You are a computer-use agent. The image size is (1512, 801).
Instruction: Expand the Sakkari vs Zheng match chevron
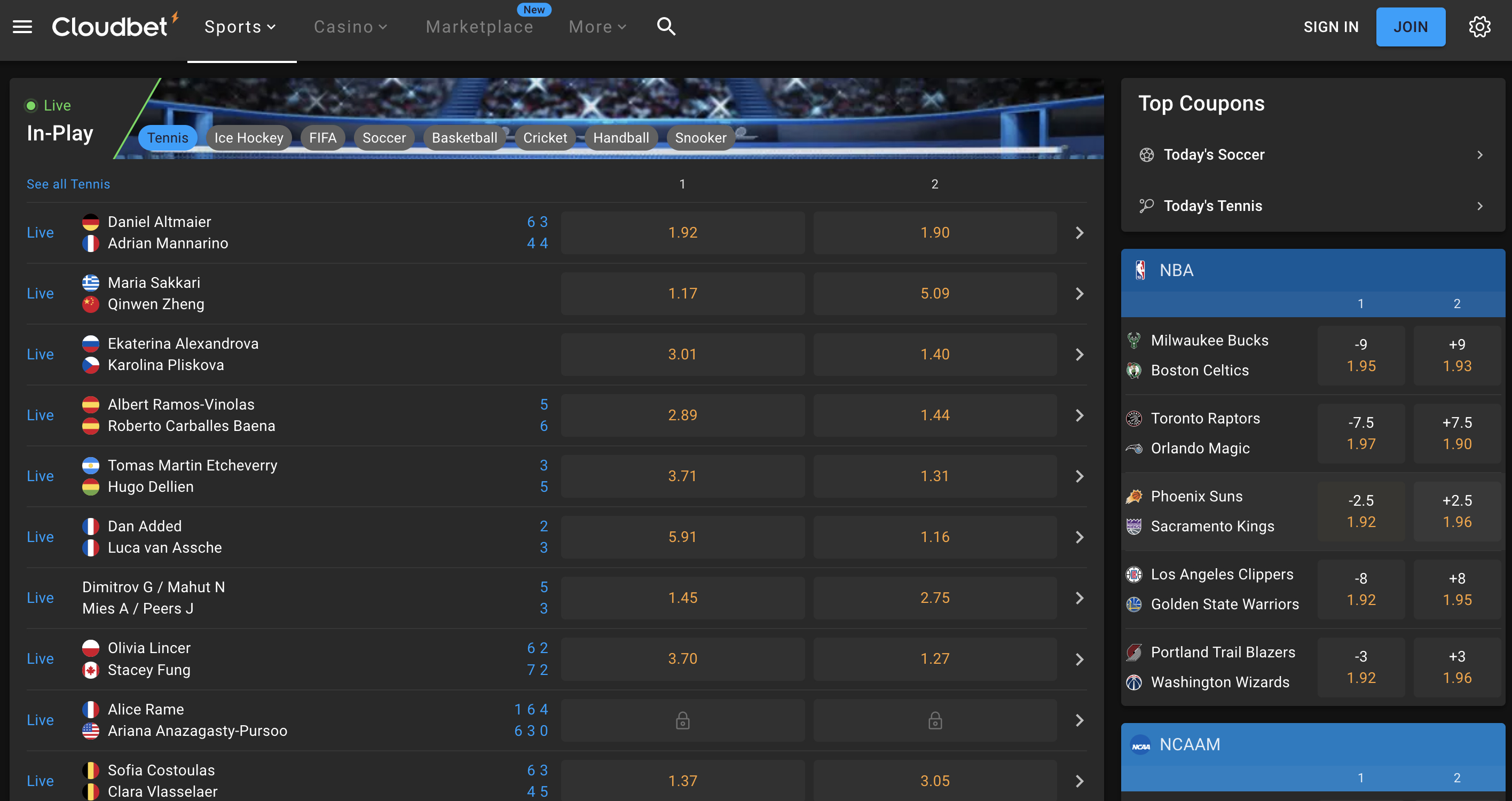coord(1080,294)
